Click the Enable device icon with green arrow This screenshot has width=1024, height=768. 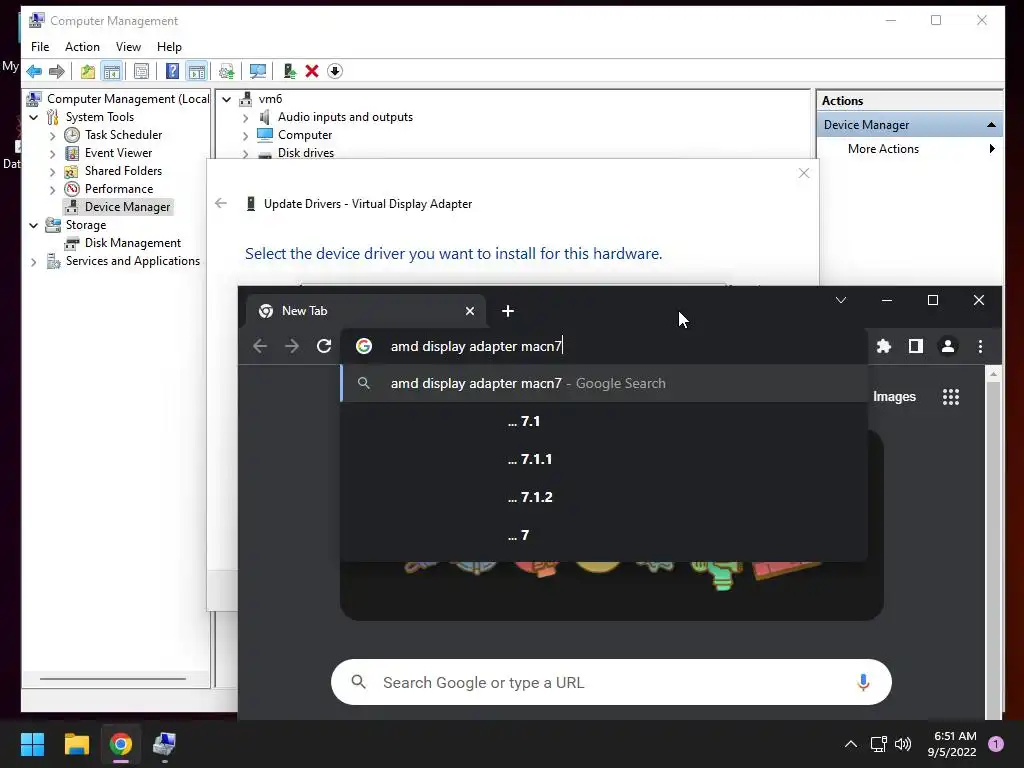[x=289, y=71]
